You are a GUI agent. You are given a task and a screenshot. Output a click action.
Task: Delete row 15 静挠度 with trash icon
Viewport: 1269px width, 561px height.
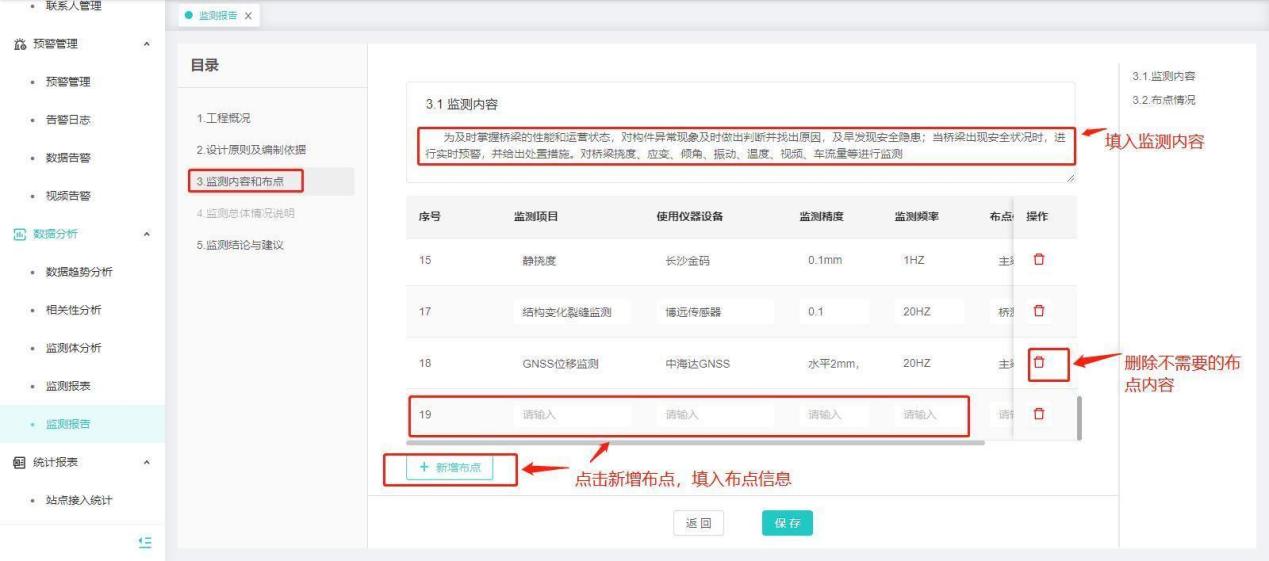[1038, 260]
